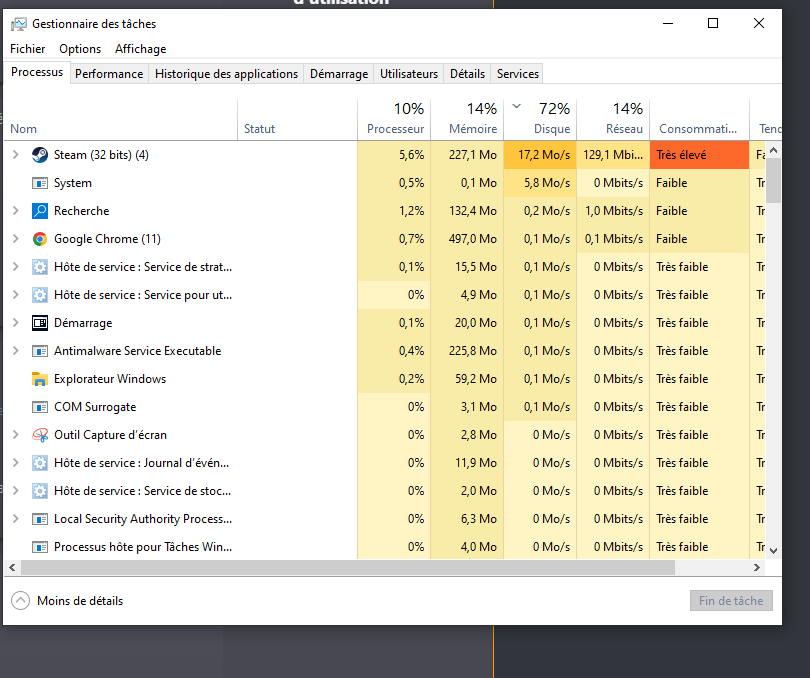This screenshot has width=810, height=678.
Task: Click the Google Chrome icon
Action: 40,239
